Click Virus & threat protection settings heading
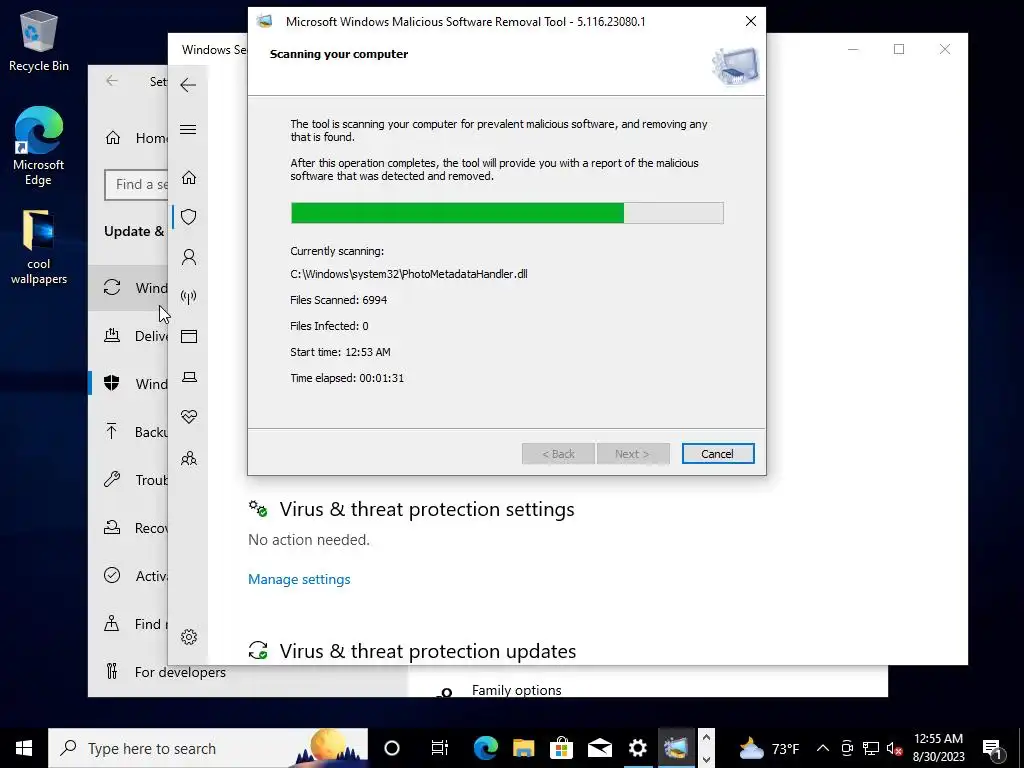Viewport: 1024px width, 768px height. [x=426, y=509]
